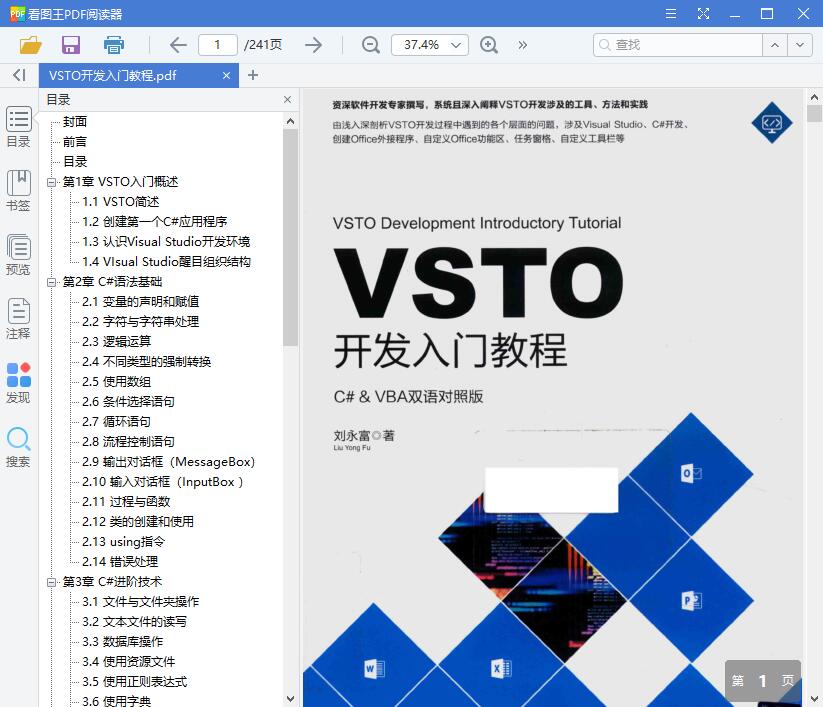Screen dimensions: 823x707
Task: Go to 1.4 Visual Studio项目组织结构
Action: (x=166, y=261)
